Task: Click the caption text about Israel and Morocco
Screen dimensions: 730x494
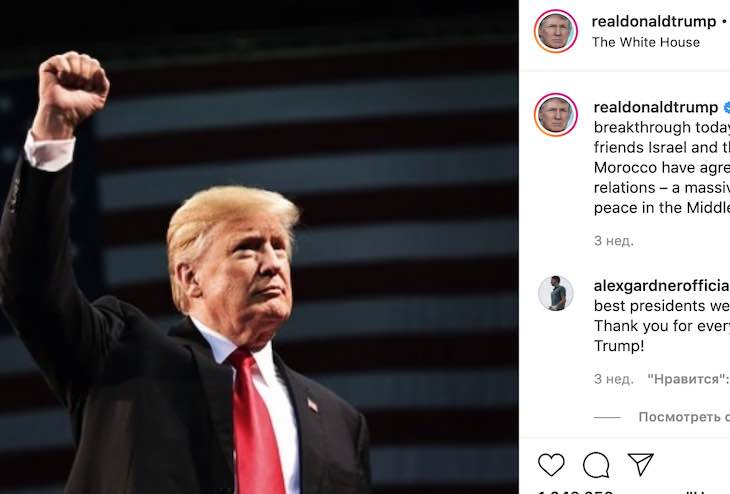Action: click(x=661, y=166)
